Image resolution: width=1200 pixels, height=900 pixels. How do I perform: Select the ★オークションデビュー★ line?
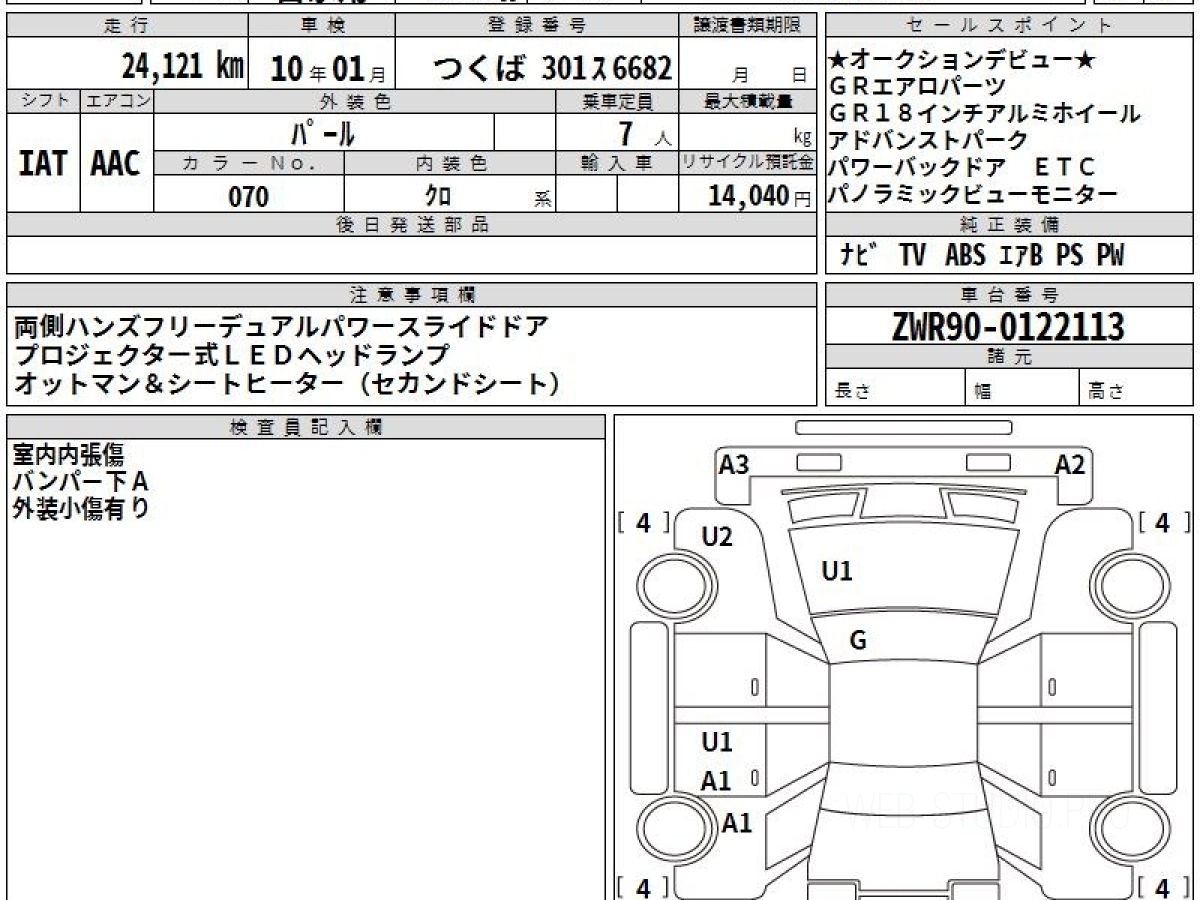click(x=963, y=61)
